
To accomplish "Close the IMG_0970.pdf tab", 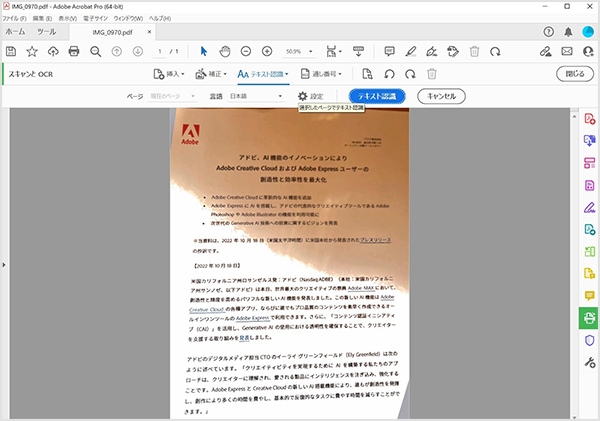I will (149, 32).
